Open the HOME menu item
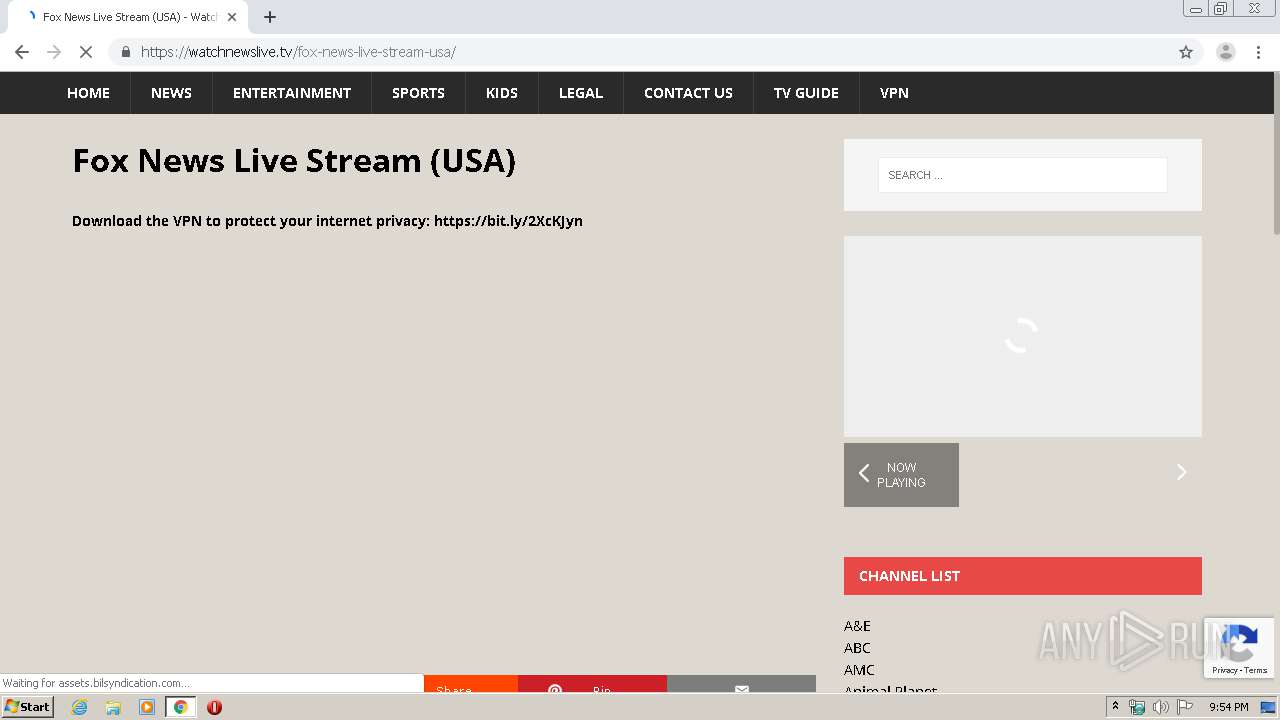The image size is (1280, 720). [88, 93]
